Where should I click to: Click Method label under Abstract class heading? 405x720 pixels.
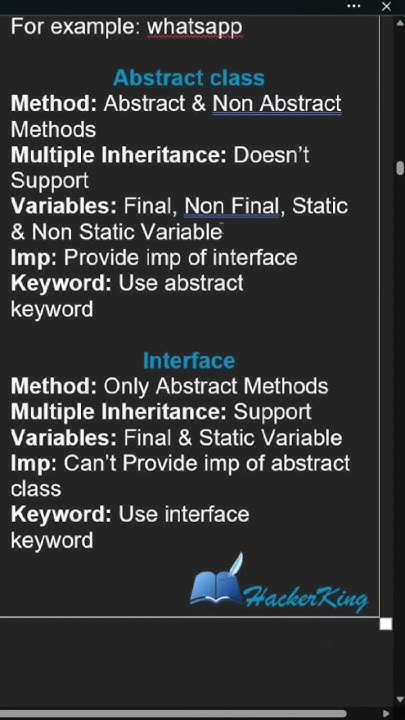54,103
